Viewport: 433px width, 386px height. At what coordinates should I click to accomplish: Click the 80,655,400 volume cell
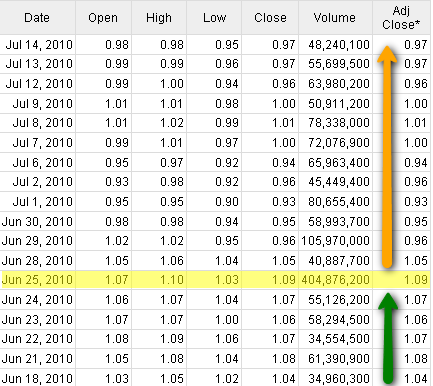(x=339, y=202)
